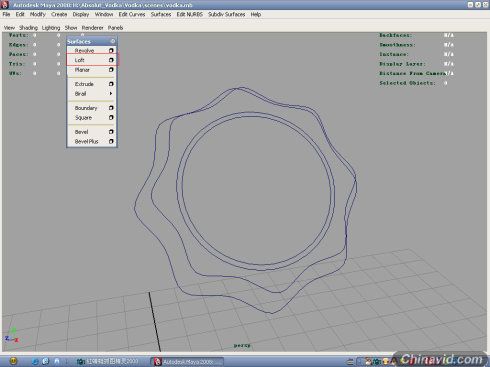The width and height of the screenshot is (490, 367).
Task: Open the panel Renderer menu
Action: 92,28
